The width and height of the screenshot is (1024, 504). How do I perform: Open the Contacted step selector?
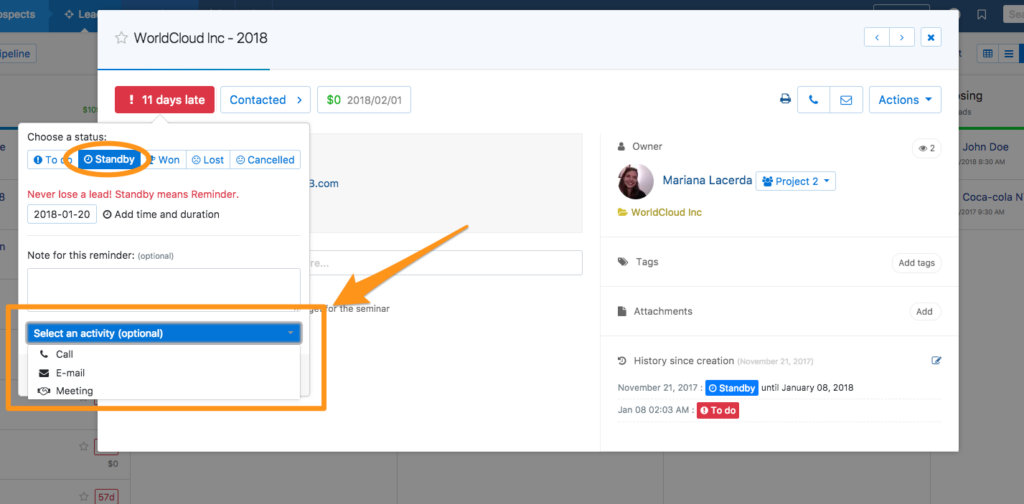265,100
